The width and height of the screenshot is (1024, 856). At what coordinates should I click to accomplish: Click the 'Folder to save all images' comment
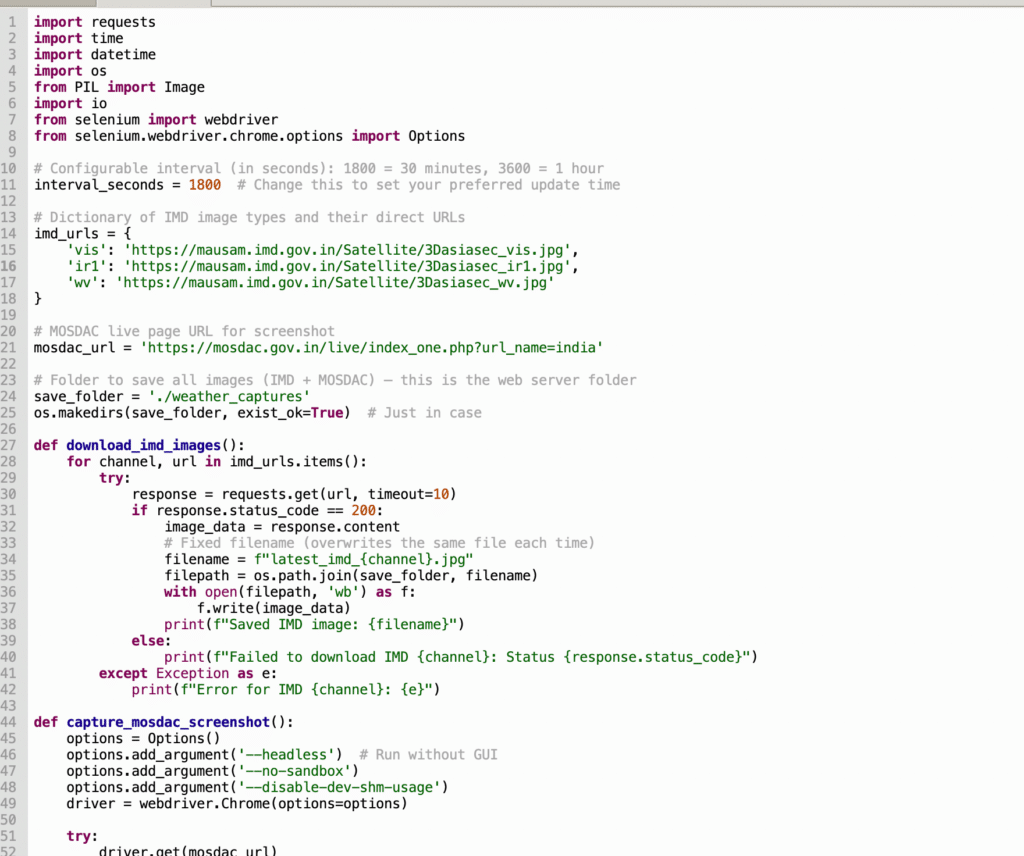point(335,381)
